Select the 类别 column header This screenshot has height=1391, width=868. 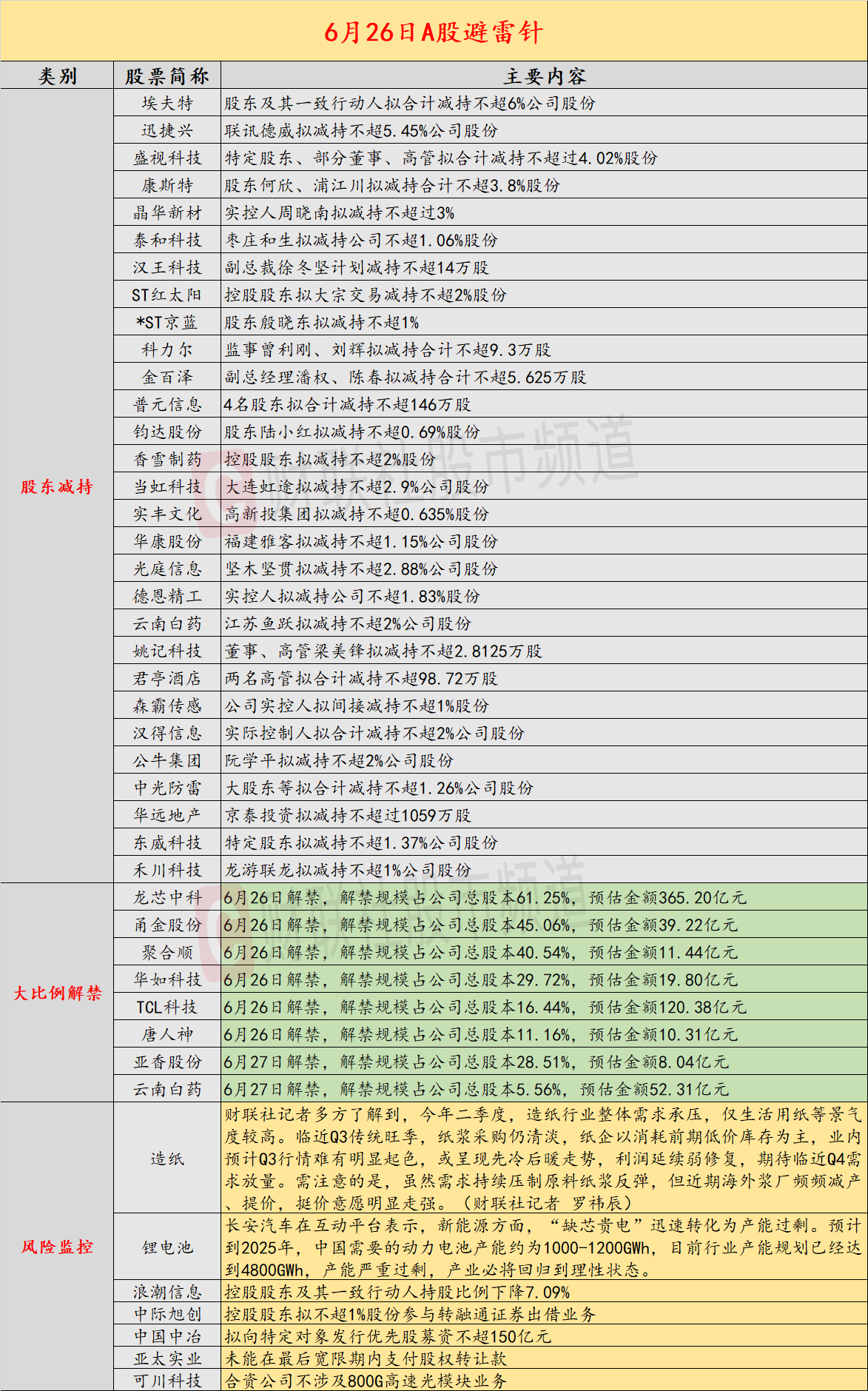[57, 76]
